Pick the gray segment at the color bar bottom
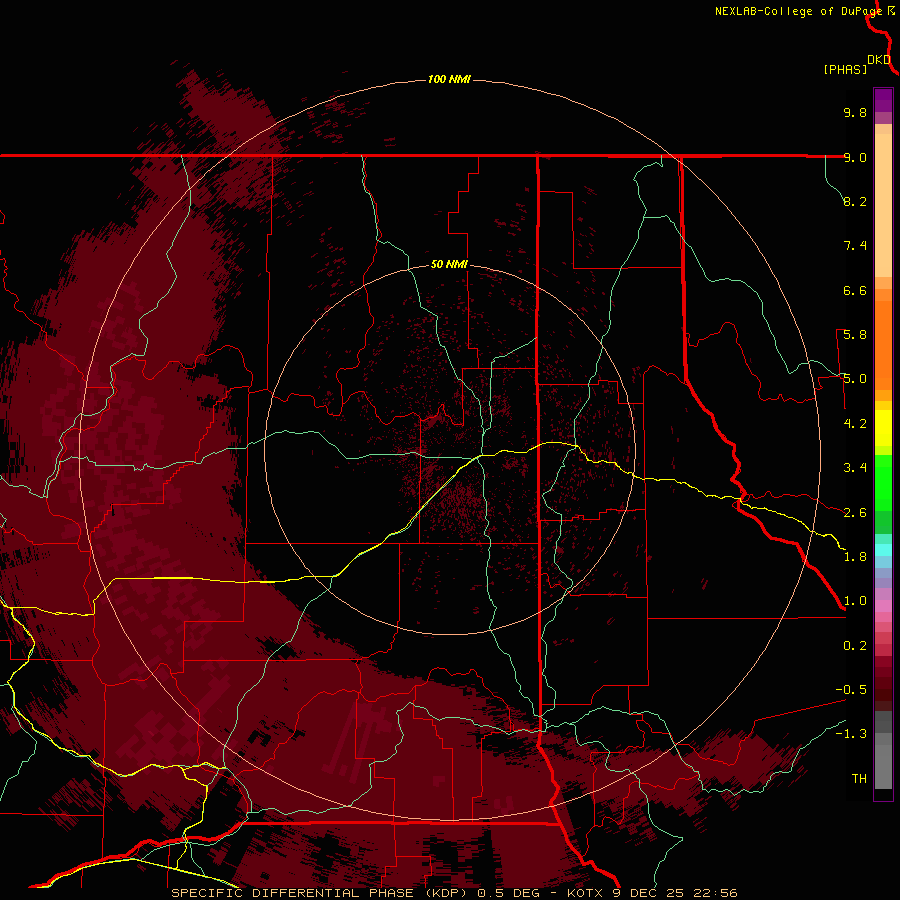 [883, 767]
